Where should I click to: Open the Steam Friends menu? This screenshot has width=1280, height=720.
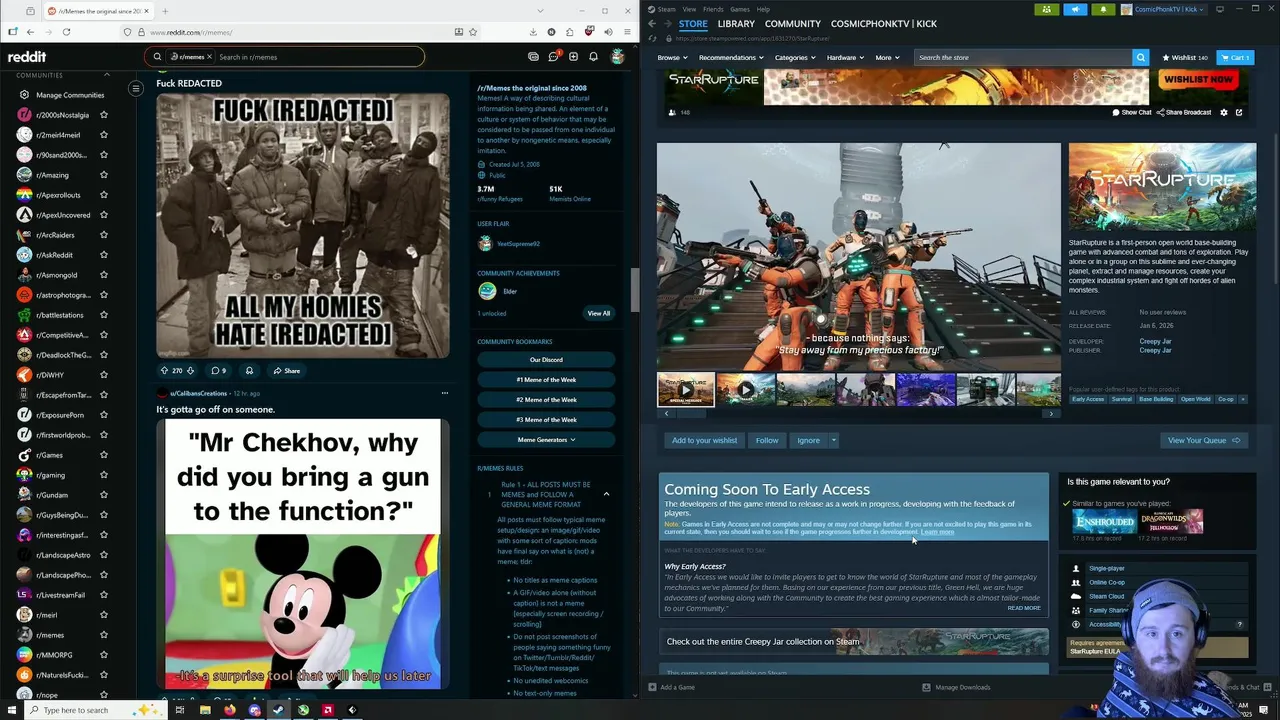[713, 9]
